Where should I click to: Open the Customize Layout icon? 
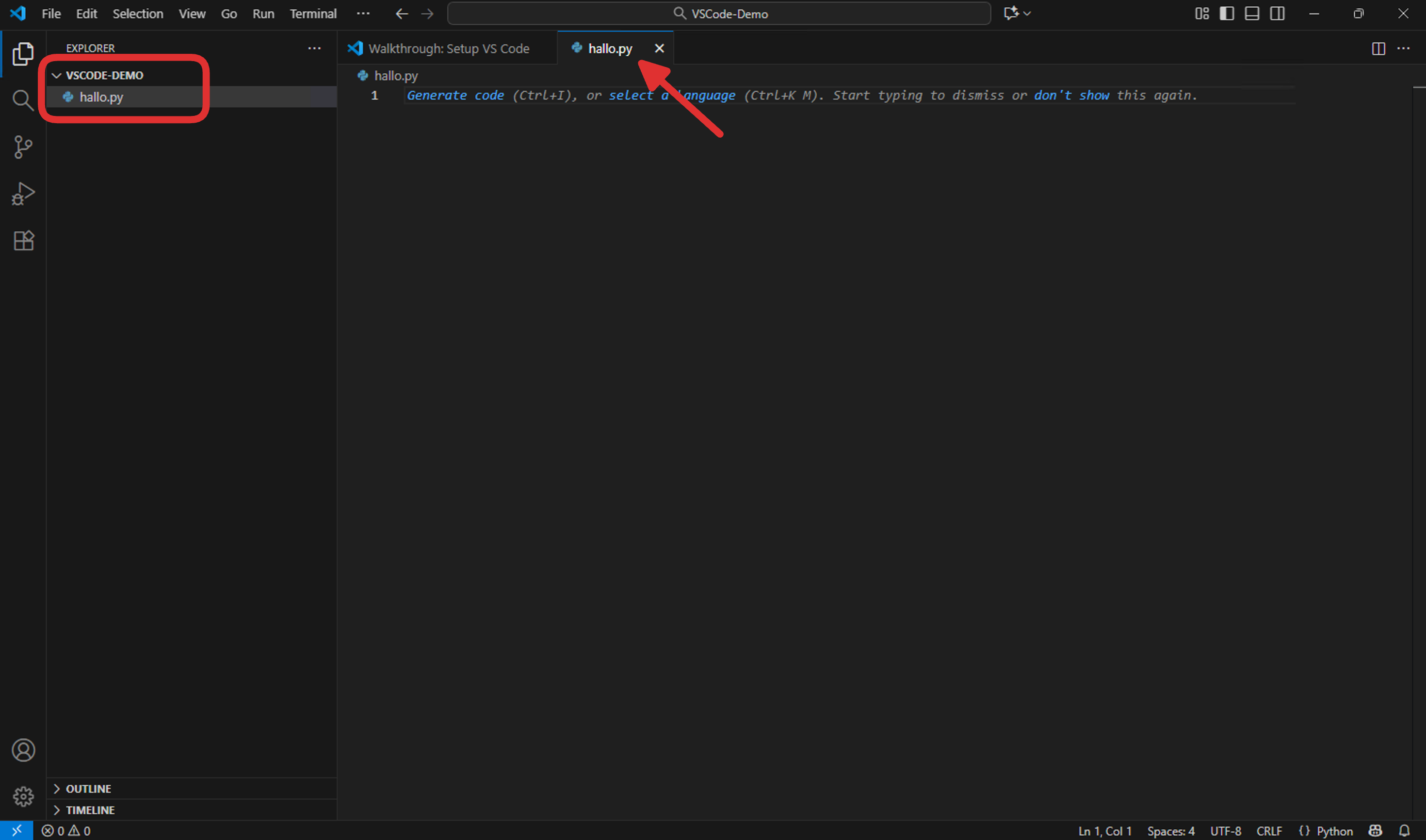(x=1202, y=14)
